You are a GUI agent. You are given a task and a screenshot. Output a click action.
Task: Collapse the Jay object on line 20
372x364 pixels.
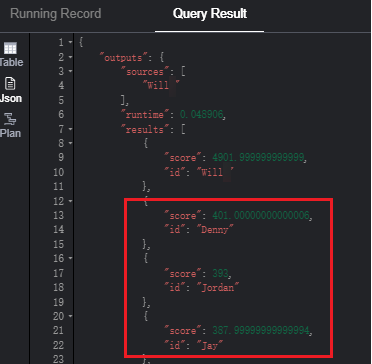[70, 316]
